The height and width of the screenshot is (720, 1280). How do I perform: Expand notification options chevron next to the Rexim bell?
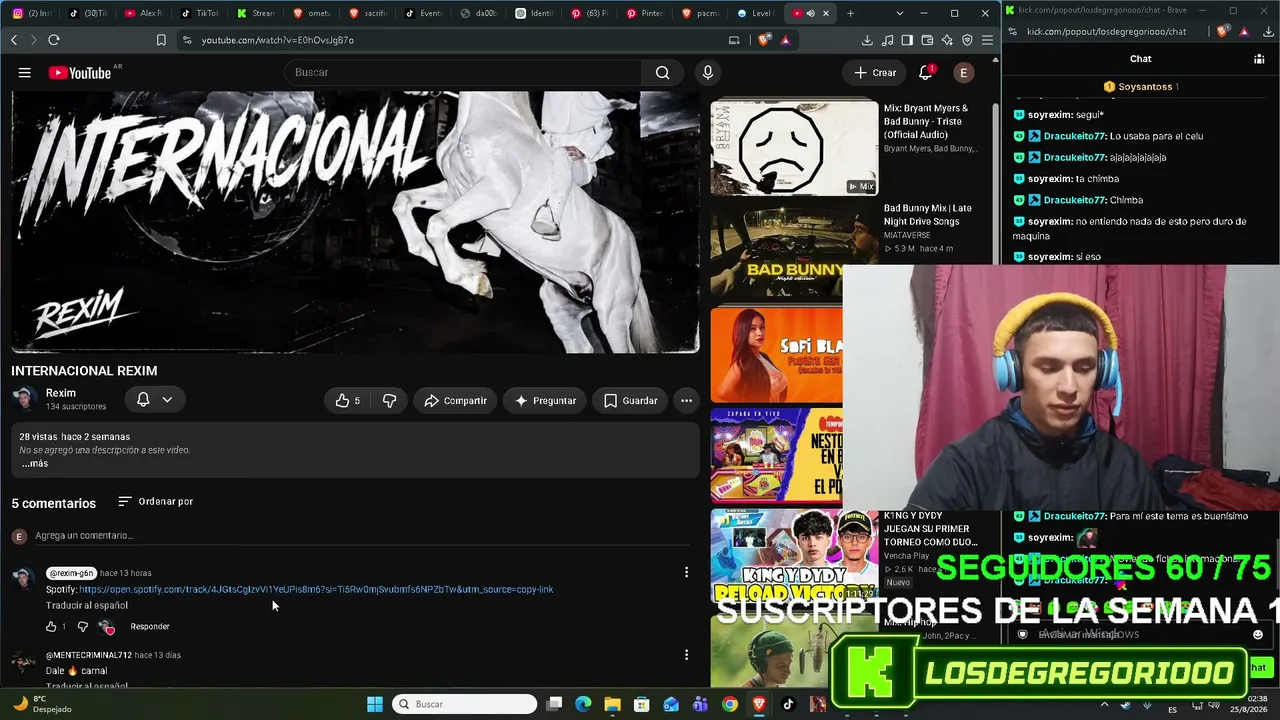167,399
